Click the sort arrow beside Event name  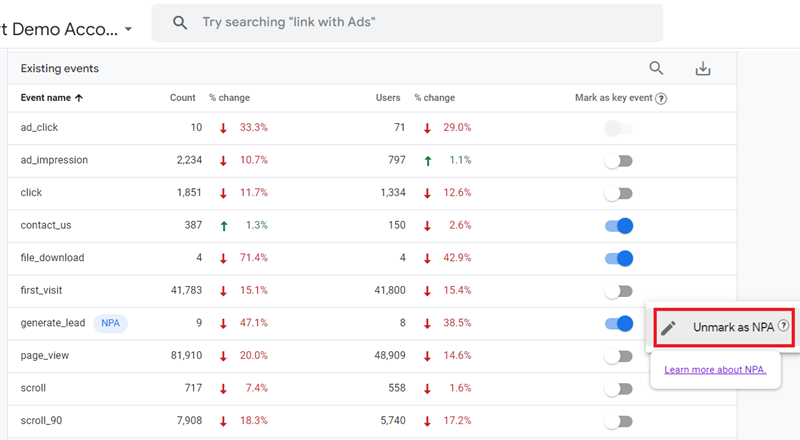79,98
